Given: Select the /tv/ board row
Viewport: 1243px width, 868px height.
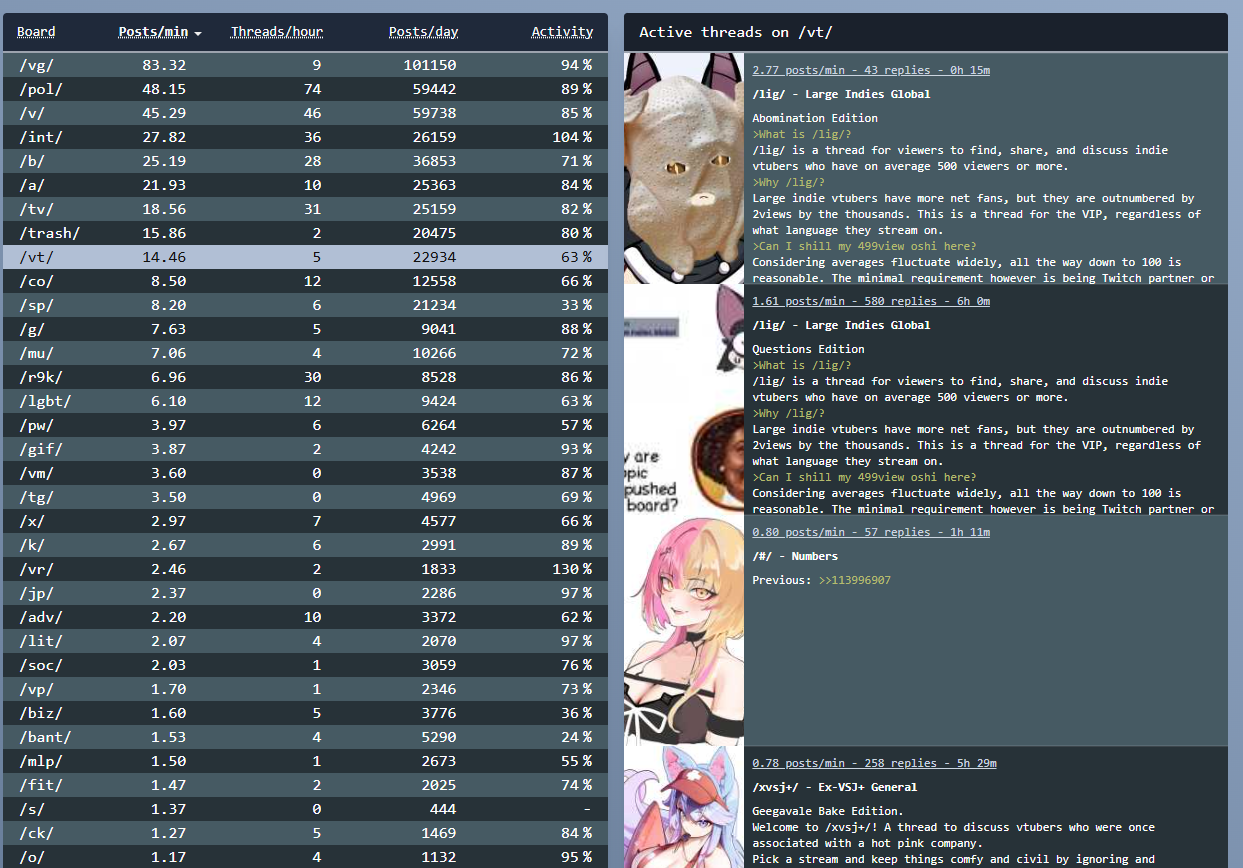Looking at the screenshot, I should (x=305, y=209).
